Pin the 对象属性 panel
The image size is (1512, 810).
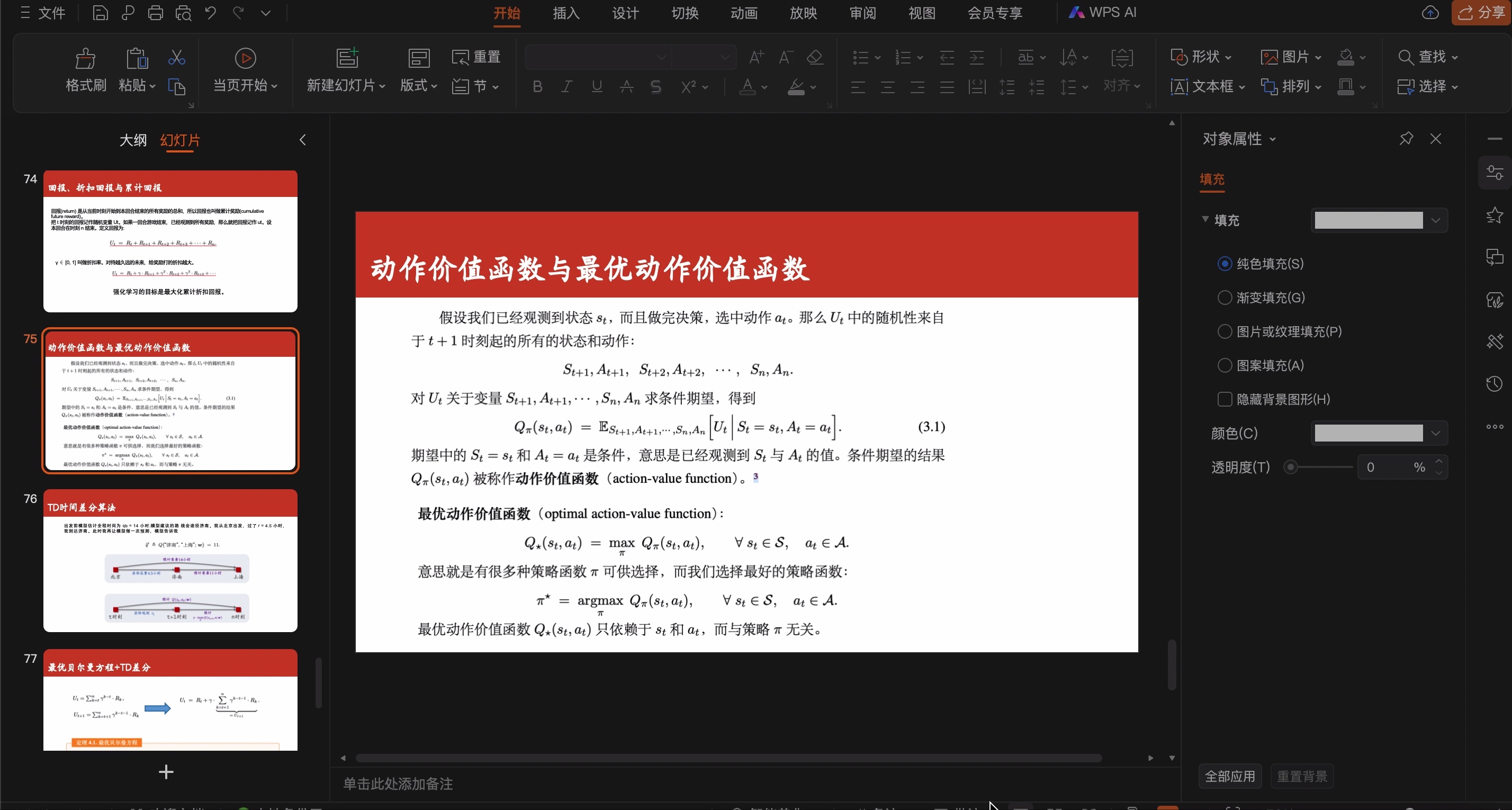[1406, 139]
